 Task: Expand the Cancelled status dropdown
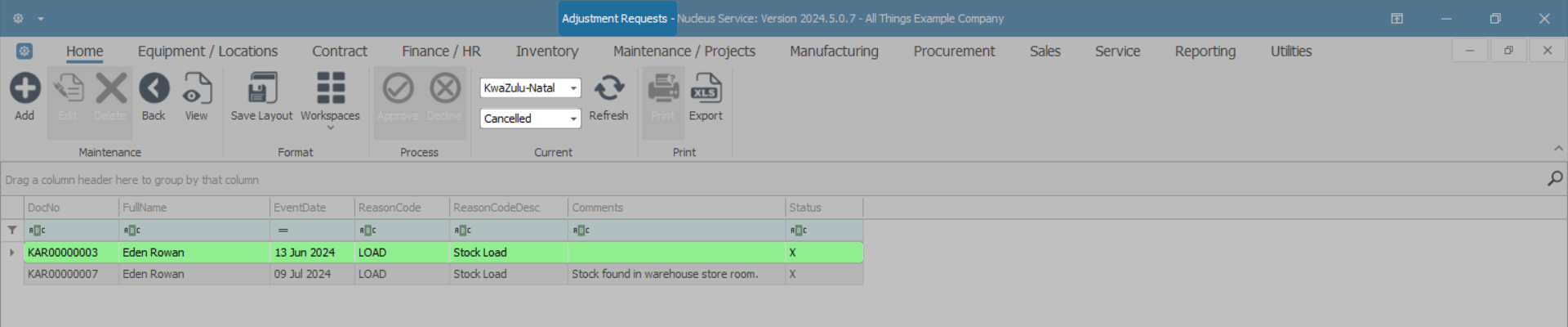point(573,119)
